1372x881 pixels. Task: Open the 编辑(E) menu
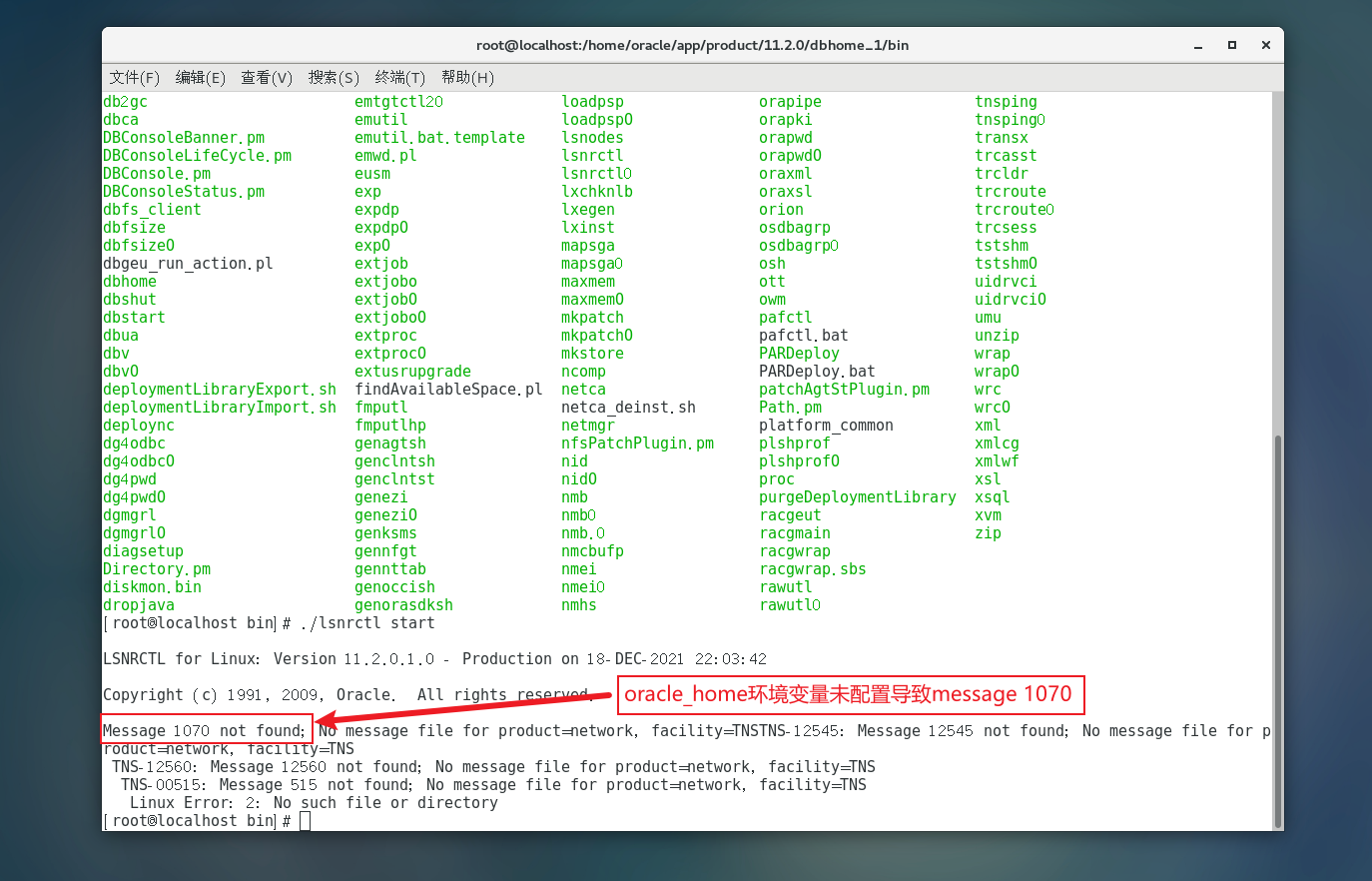[x=201, y=77]
